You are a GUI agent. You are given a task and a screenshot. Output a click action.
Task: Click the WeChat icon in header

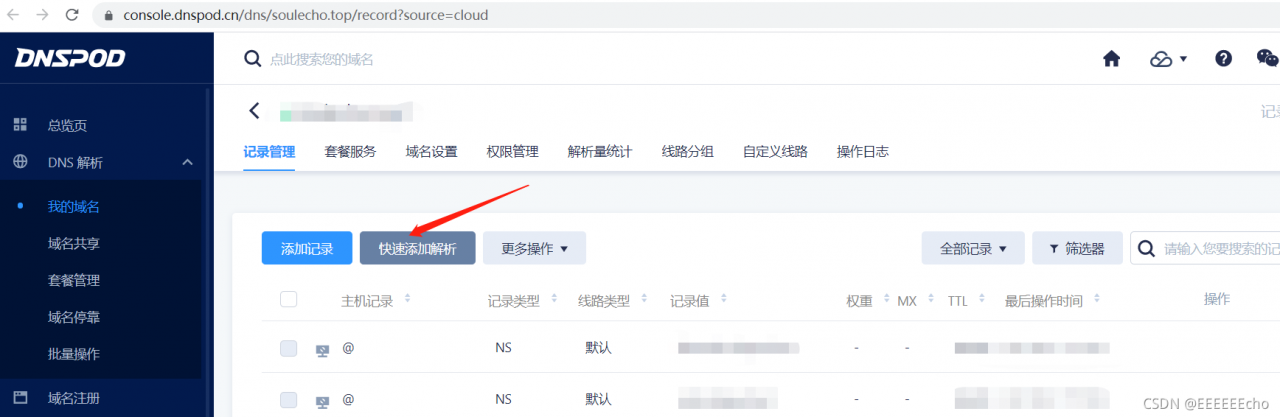1267,59
